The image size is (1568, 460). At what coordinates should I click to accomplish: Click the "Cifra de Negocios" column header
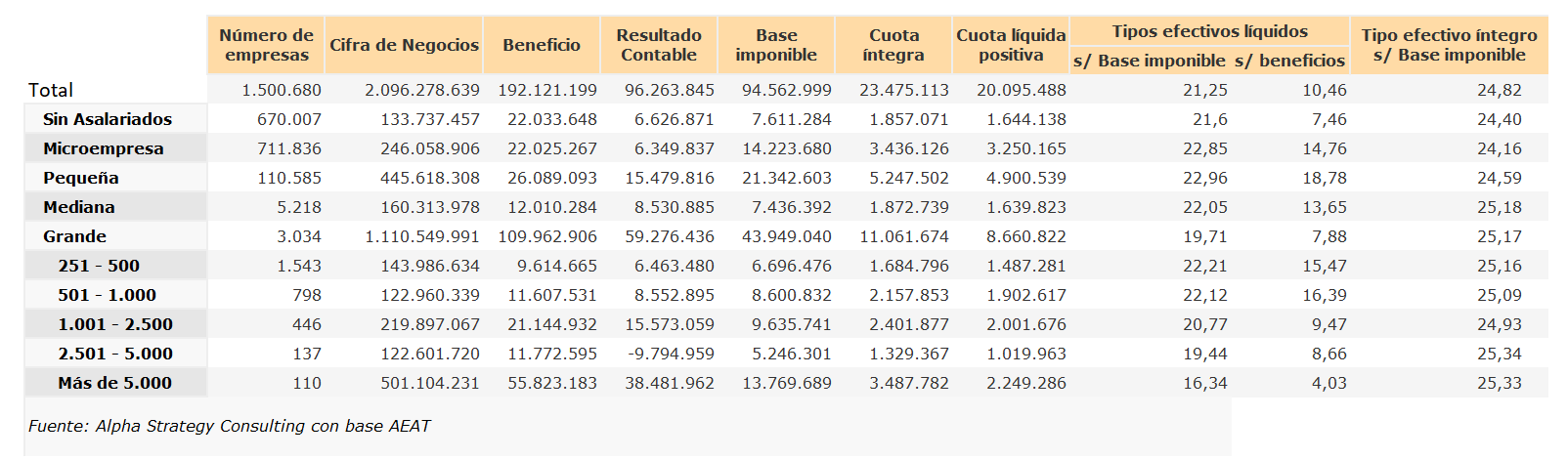click(404, 45)
